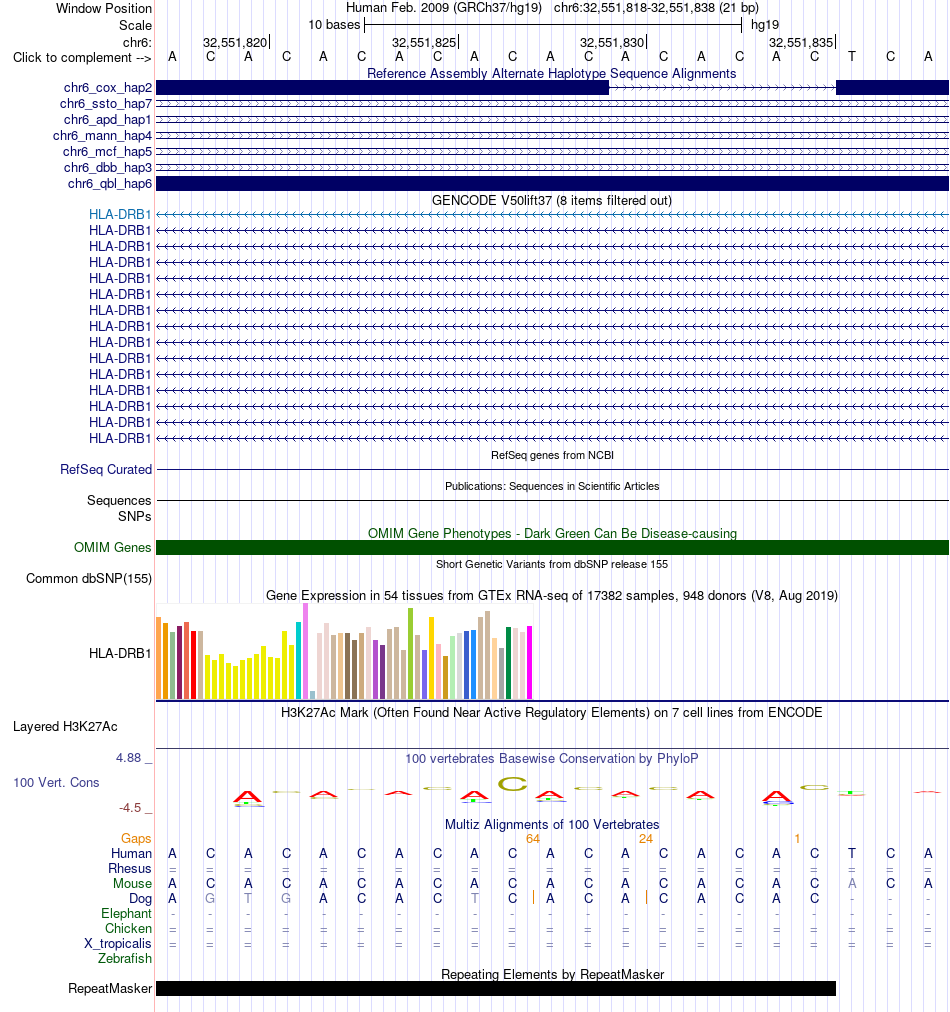
Task: Click the chr6_cox_hap2 haplotype label
Action: [x=108, y=88]
